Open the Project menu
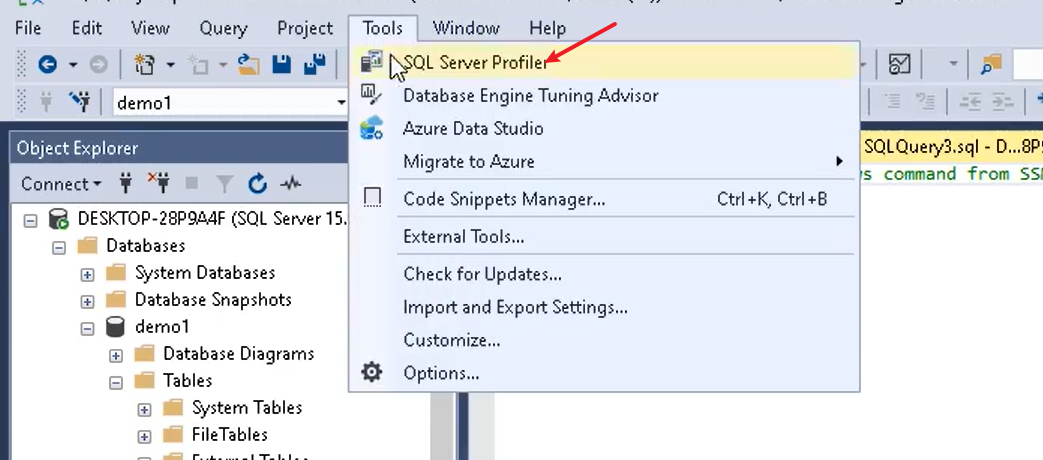This screenshot has width=1043, height=460. [305, 29]
